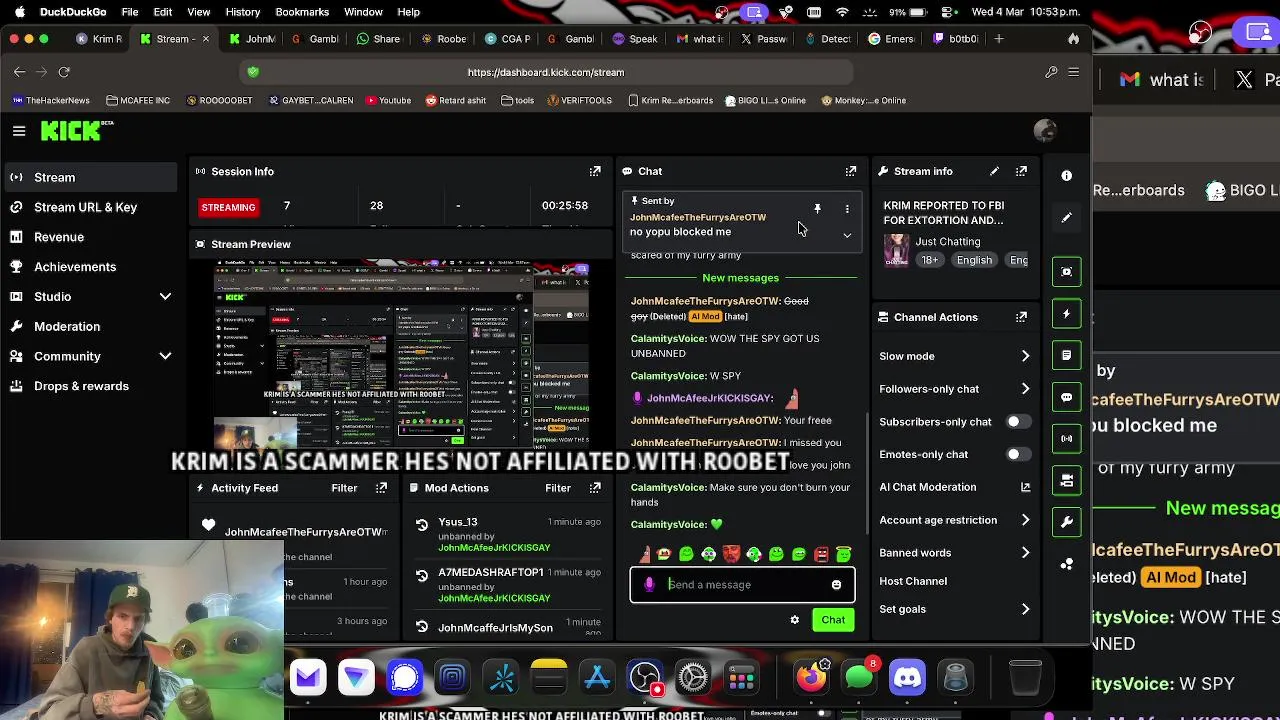Open Drops & rewards in sidebar
Screen dimensions: 1280x720
point(89,386)
